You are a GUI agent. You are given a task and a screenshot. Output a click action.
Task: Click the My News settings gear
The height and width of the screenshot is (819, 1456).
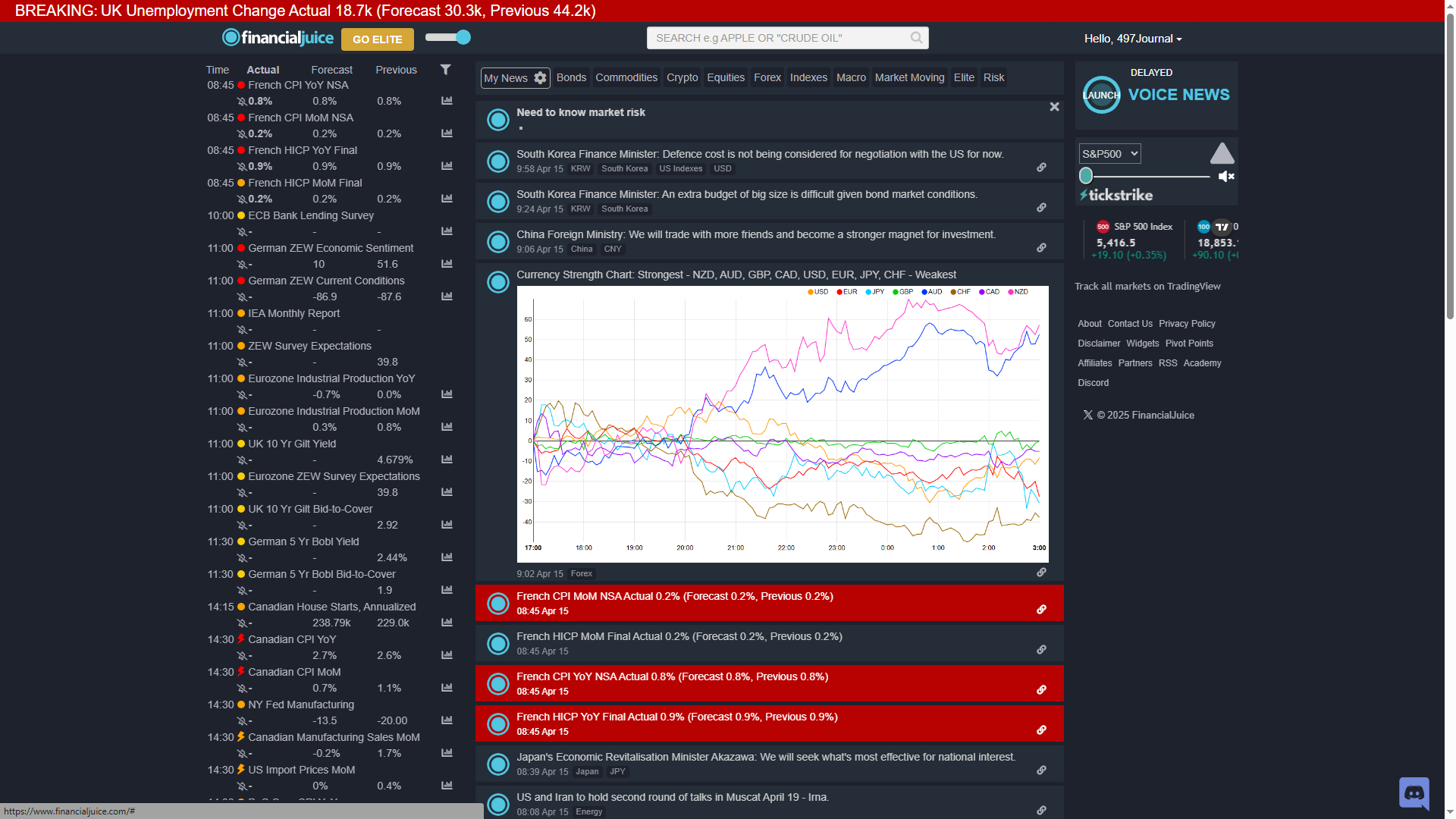pyautogui.click(x=540, y=78)
